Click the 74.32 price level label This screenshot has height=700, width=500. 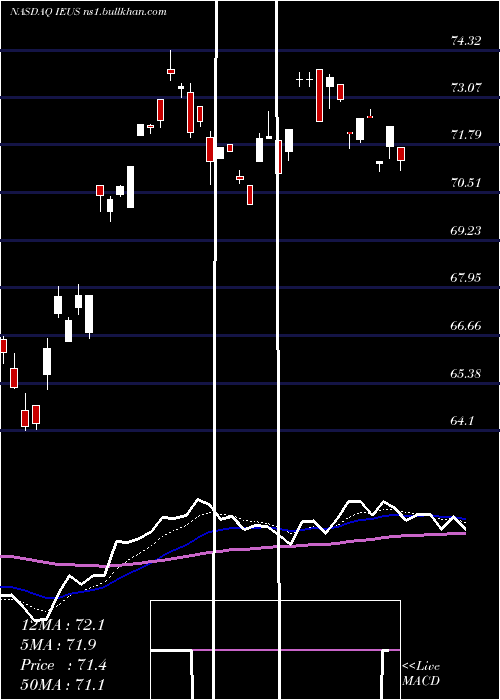coord(466,41)
